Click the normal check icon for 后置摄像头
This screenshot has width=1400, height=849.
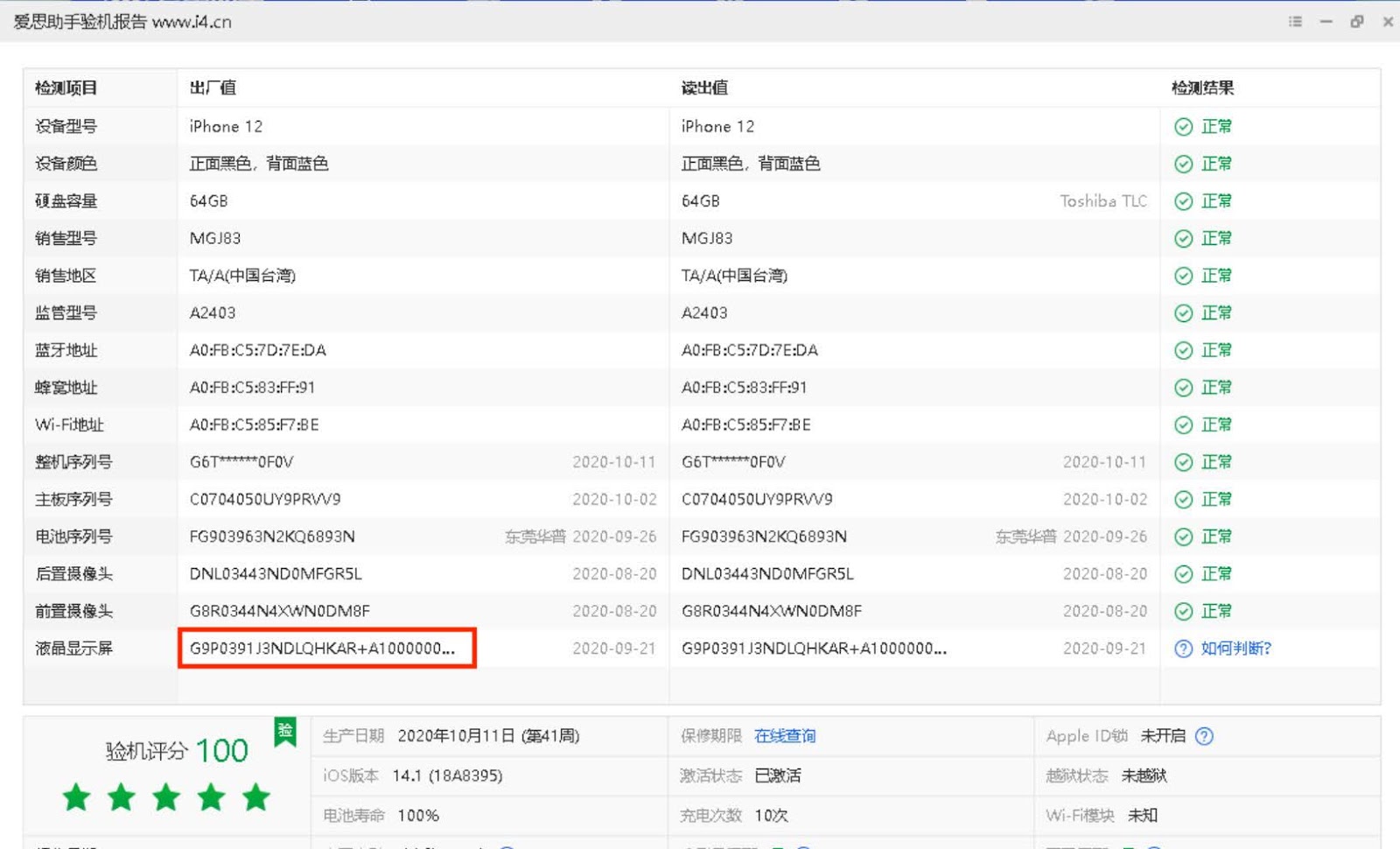click(1183, 574)
